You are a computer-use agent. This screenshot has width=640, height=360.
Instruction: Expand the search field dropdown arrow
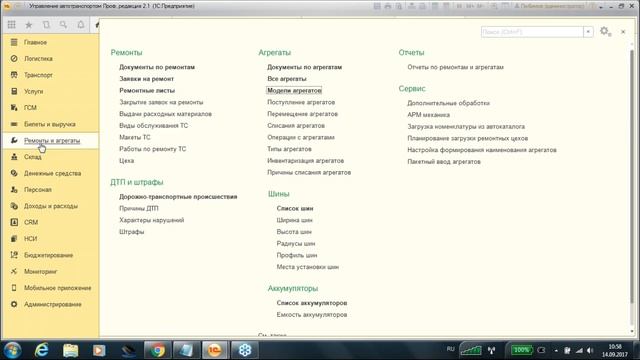[x=588, y=32]
